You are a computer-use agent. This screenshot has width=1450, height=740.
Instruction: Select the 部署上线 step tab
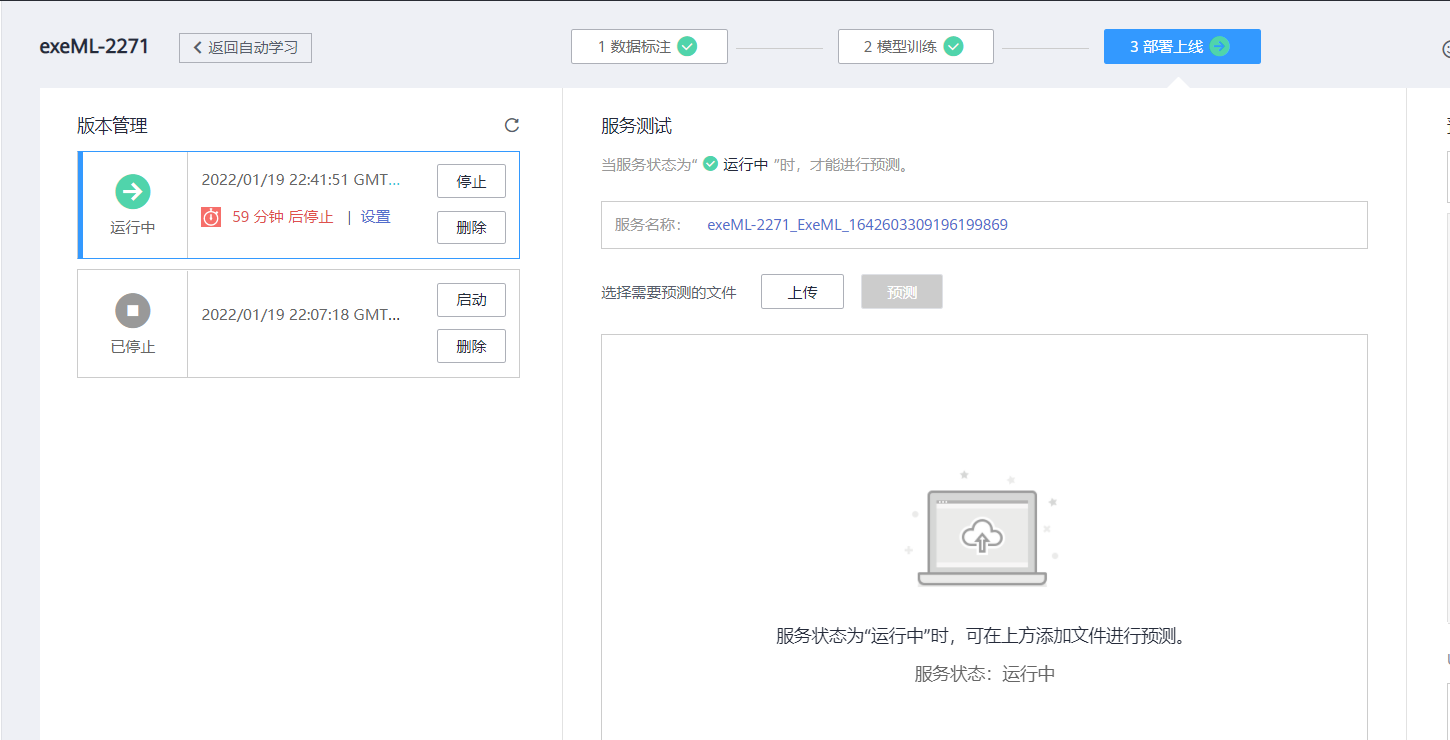[x=1182, y=46]
